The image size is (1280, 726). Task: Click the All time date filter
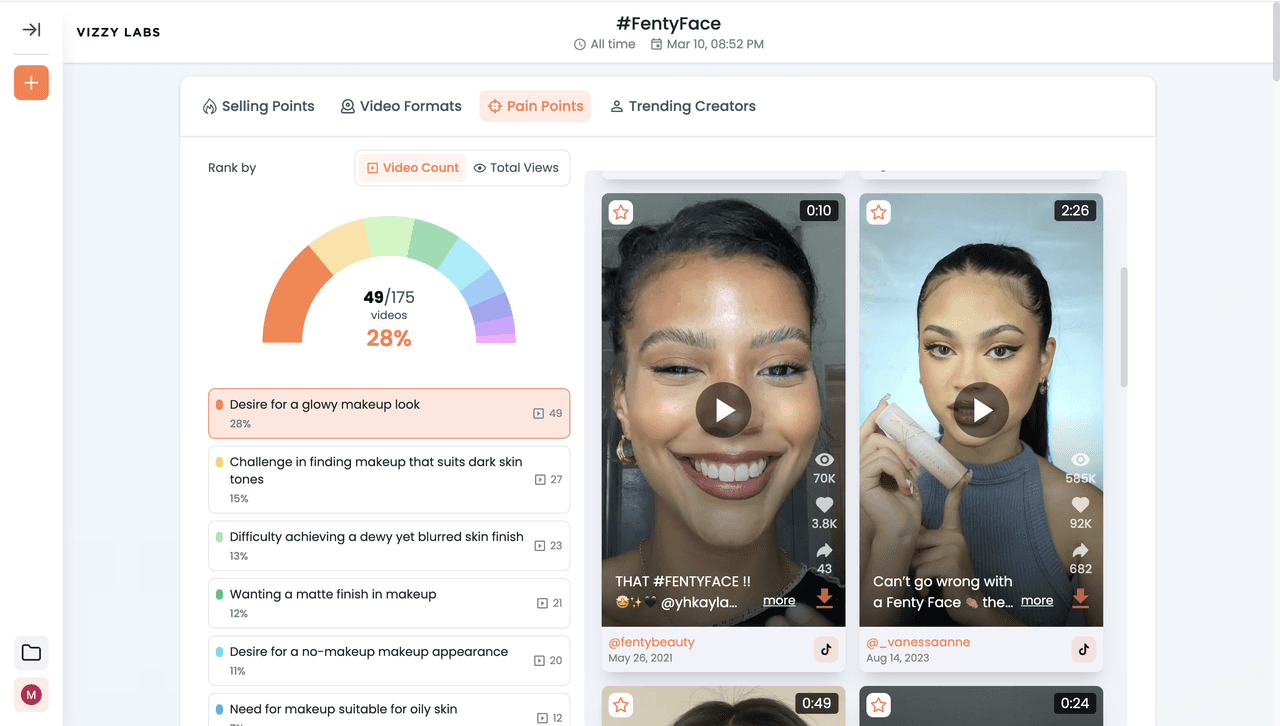604,44
